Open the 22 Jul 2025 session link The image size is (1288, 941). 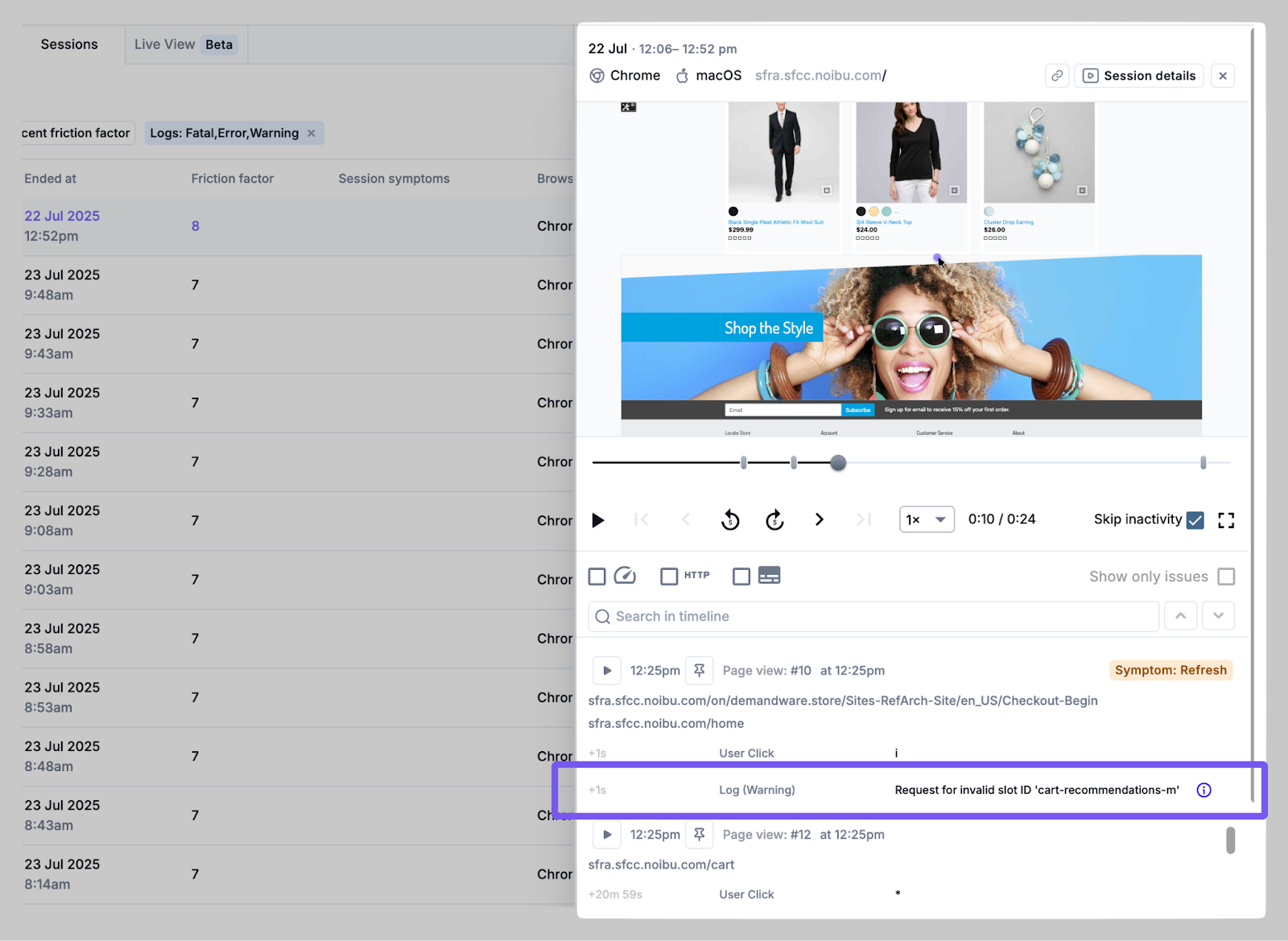[62, 216]
